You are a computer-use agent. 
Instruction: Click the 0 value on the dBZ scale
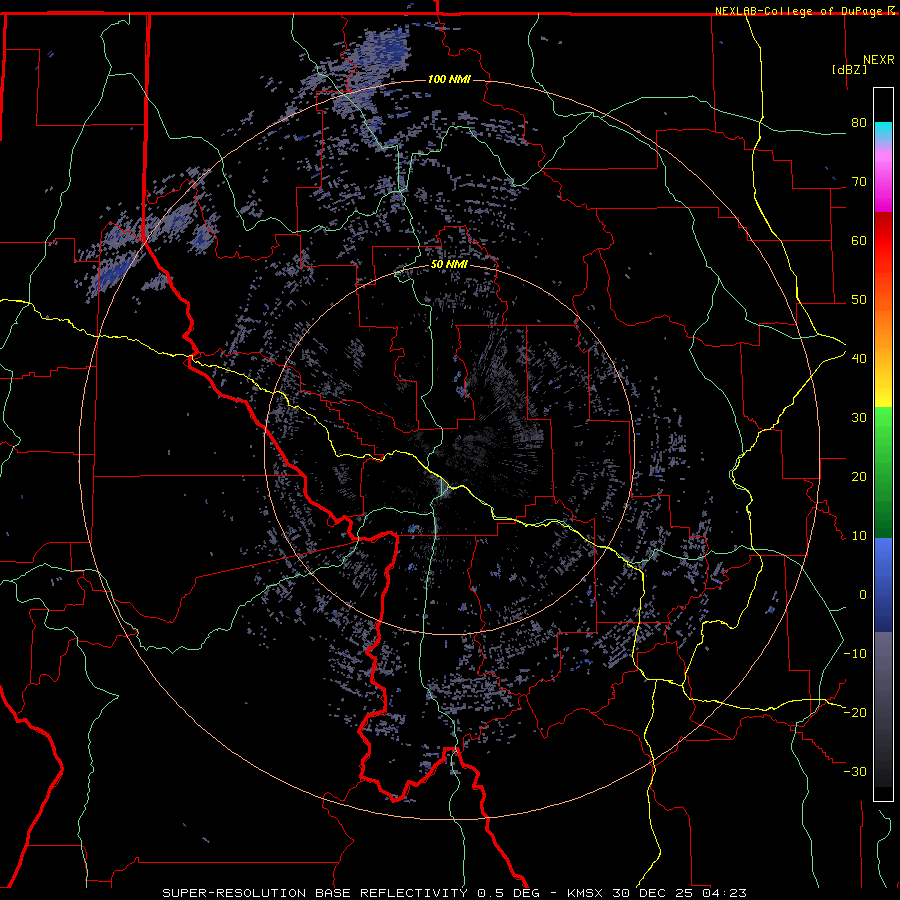point(863,595)
